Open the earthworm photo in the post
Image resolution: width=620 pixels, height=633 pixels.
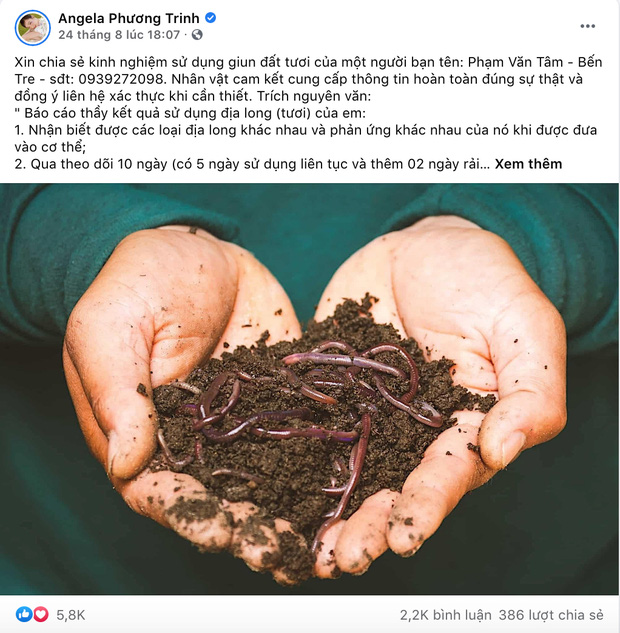(x=310, y=389)
